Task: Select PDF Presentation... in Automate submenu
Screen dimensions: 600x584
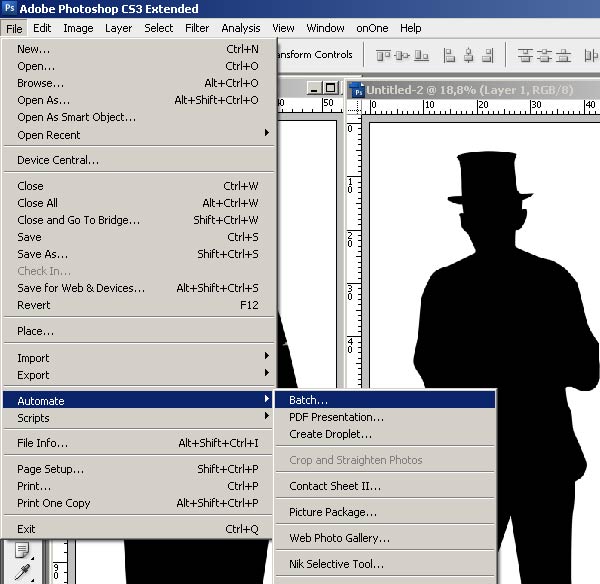Action: pyautogui.click(x=385, y=417)
